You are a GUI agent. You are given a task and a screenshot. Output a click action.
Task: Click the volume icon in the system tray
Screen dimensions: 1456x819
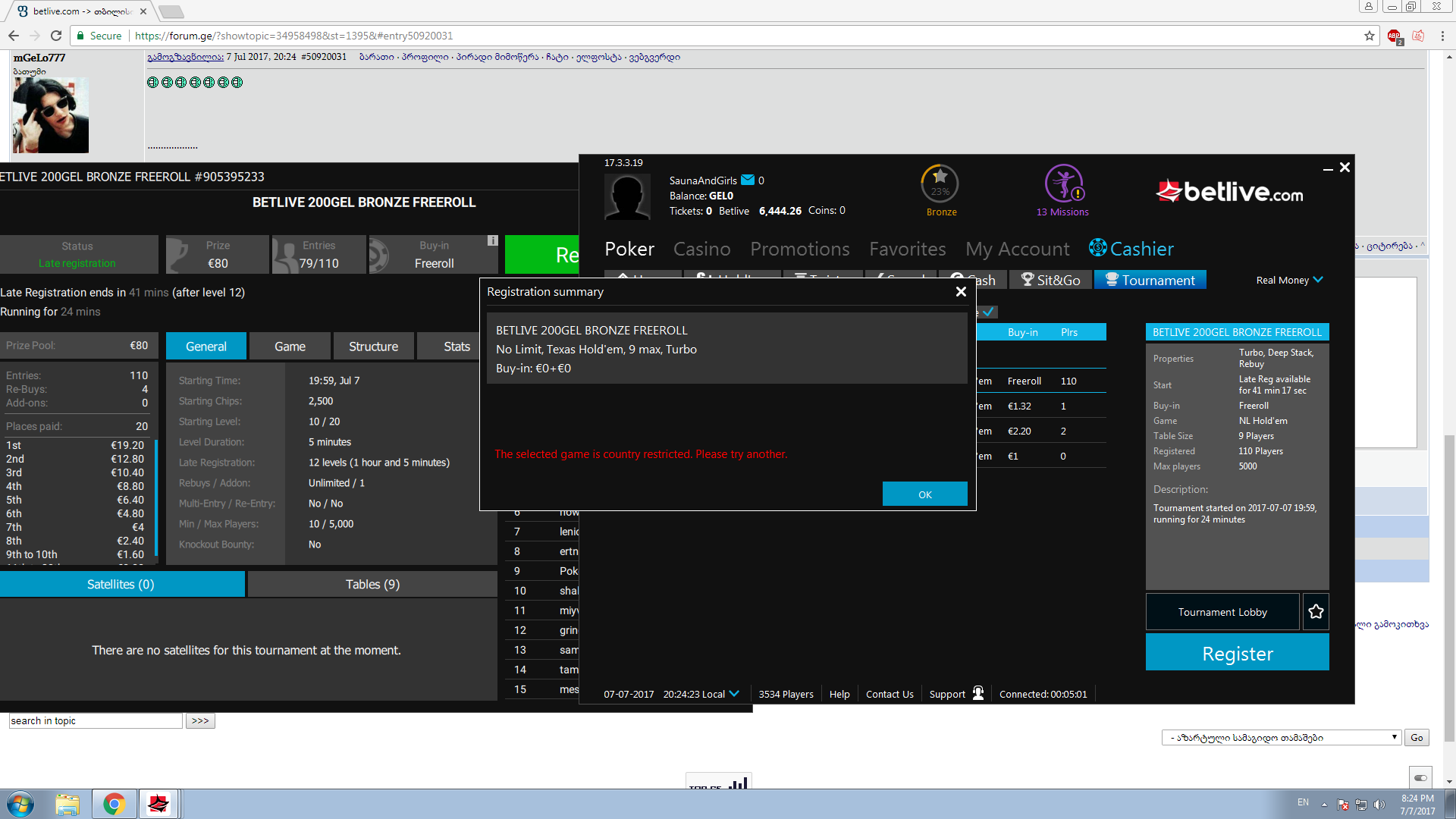click(x=1379, y=805)
